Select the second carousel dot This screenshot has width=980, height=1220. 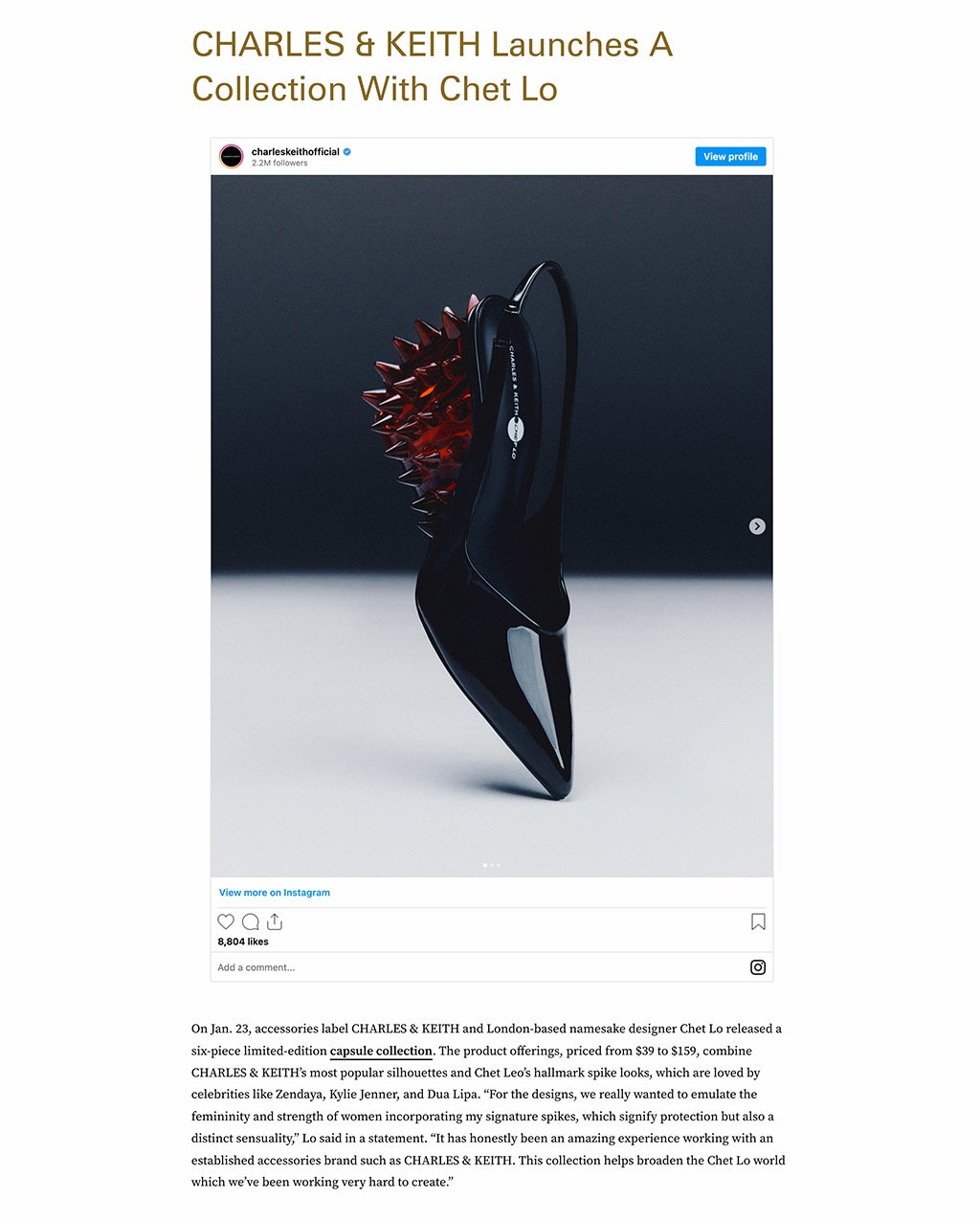coord(492,865)
